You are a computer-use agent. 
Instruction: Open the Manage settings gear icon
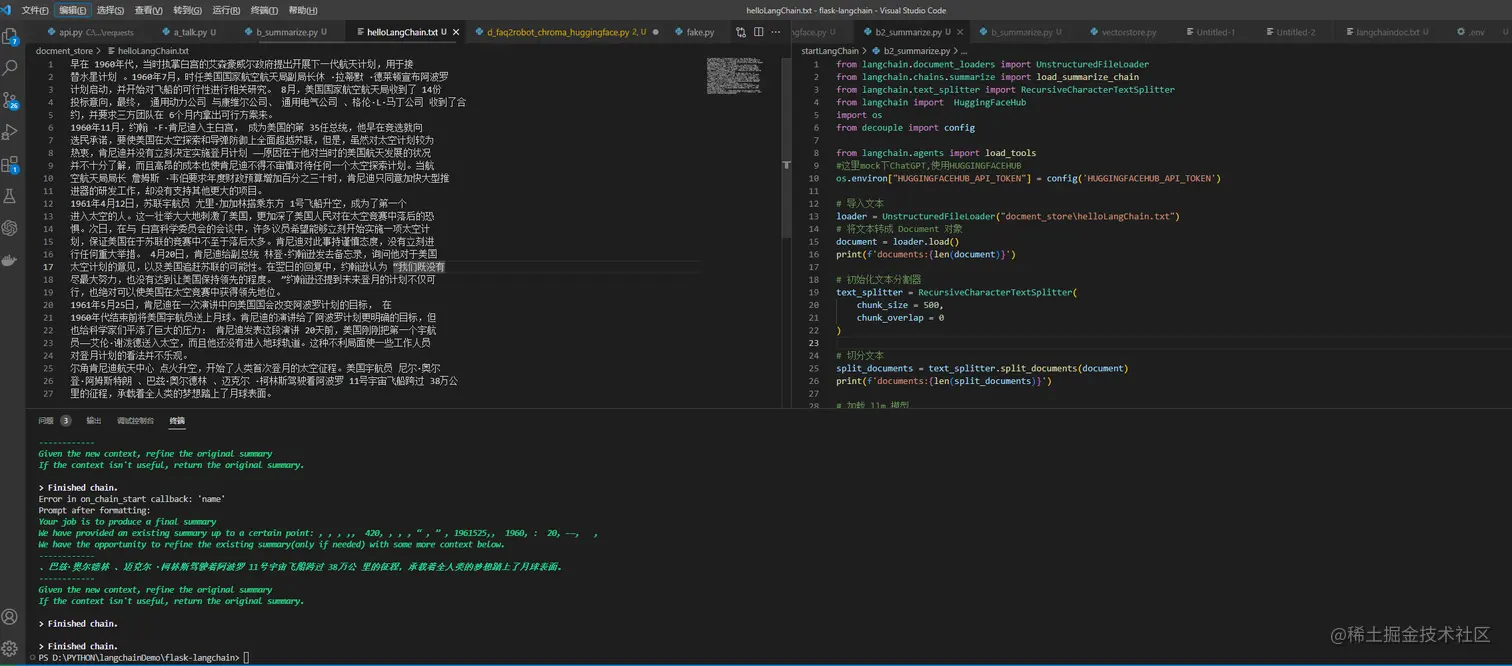point(11,648)
